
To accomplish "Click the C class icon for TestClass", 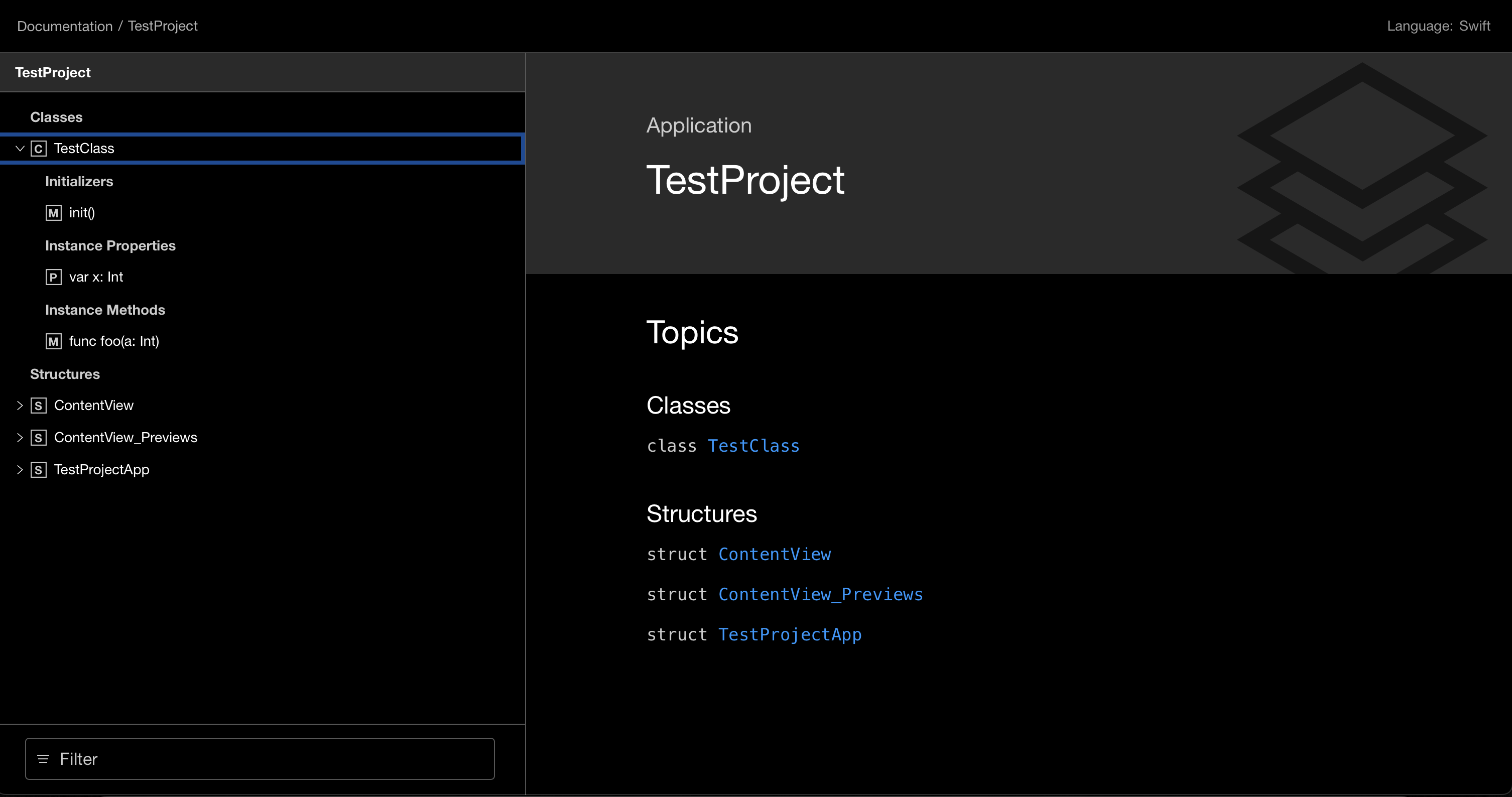I will point(38,148).
